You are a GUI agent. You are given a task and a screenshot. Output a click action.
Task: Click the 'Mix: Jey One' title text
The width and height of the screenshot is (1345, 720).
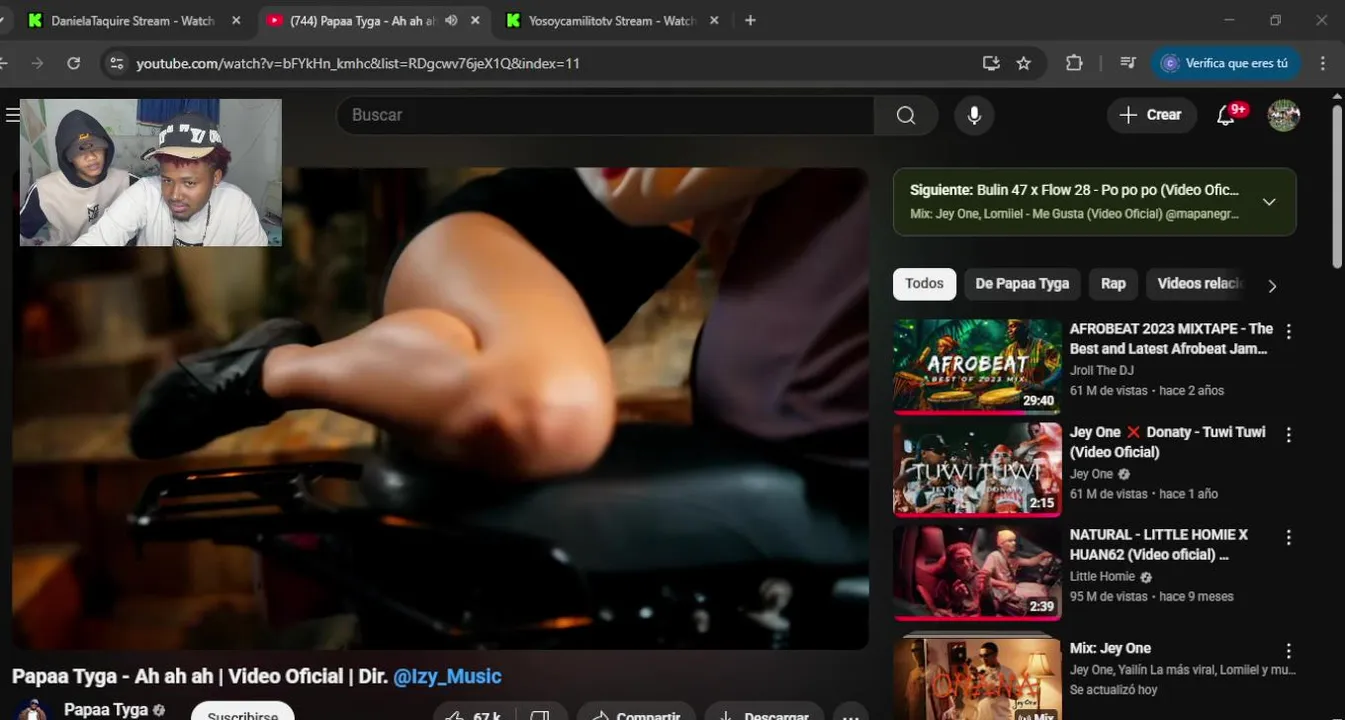[1110, 648]
